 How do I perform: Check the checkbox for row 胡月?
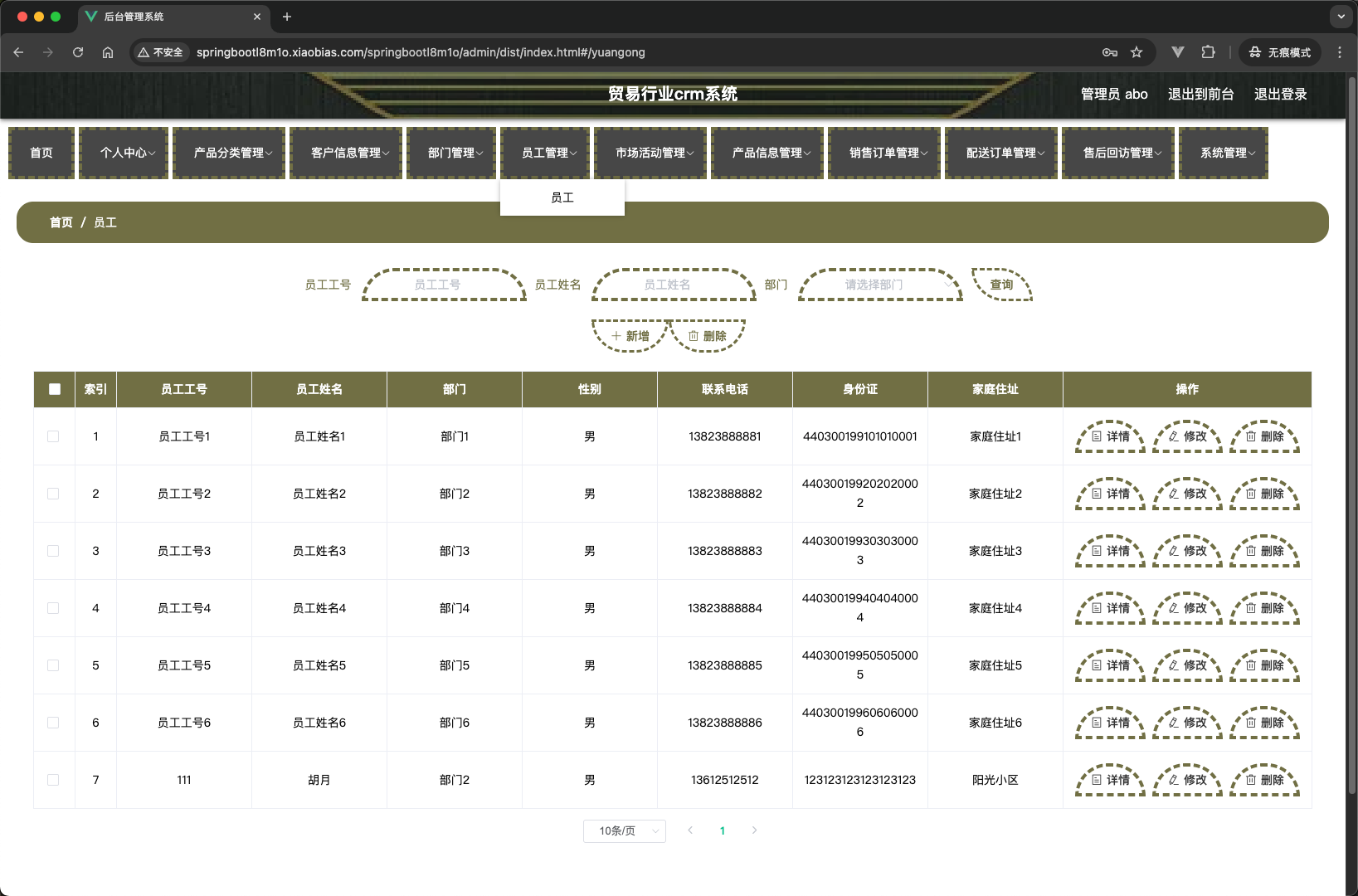[x=53, y=780]
